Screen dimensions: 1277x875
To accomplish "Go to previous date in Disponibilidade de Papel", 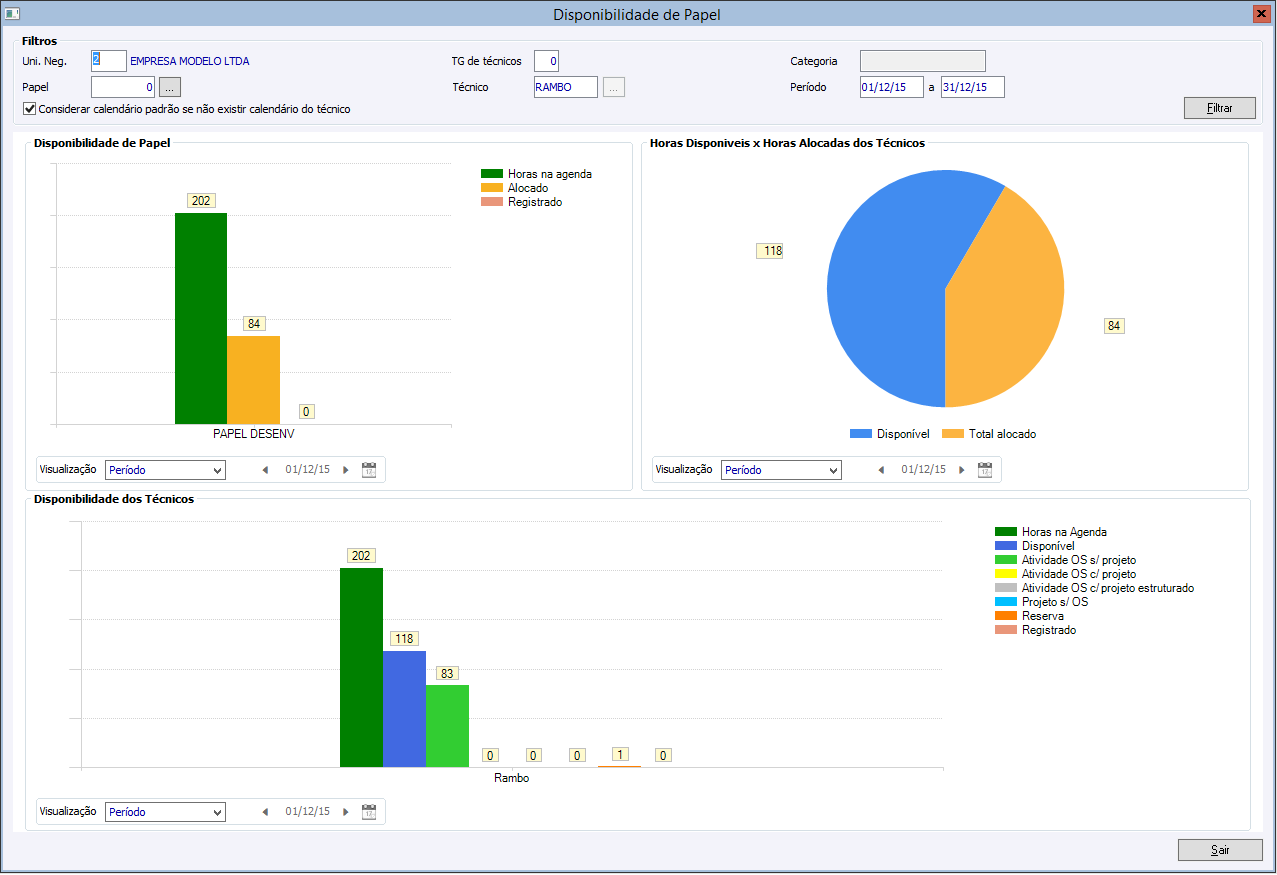I will 265,470.
